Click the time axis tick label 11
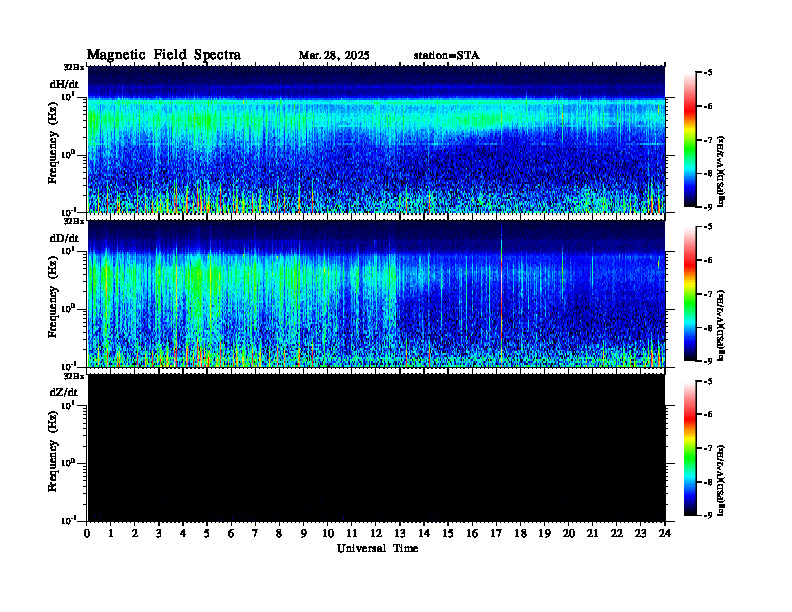 (x=352, y=533)
